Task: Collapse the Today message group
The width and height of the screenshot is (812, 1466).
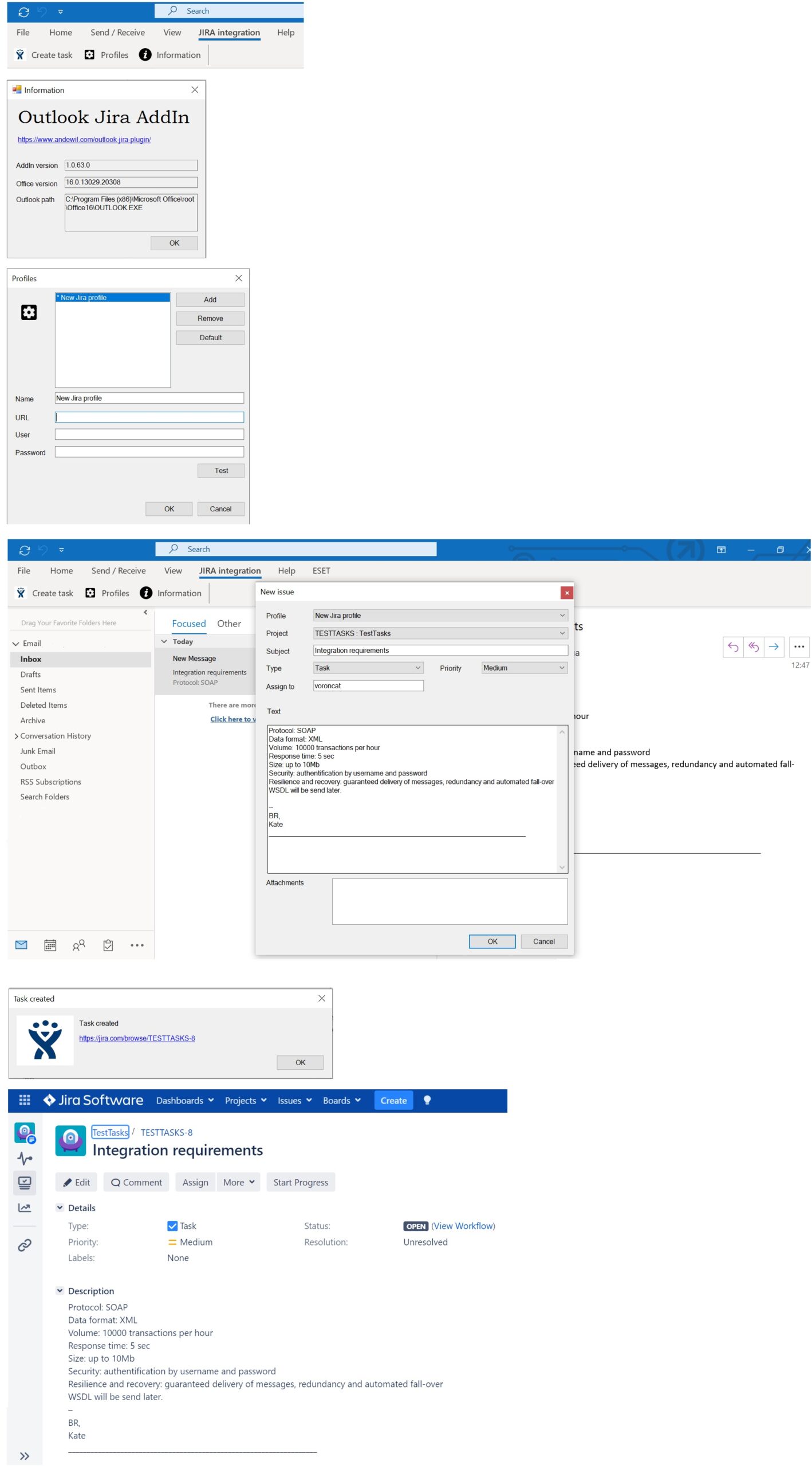Action: (164, 641)
